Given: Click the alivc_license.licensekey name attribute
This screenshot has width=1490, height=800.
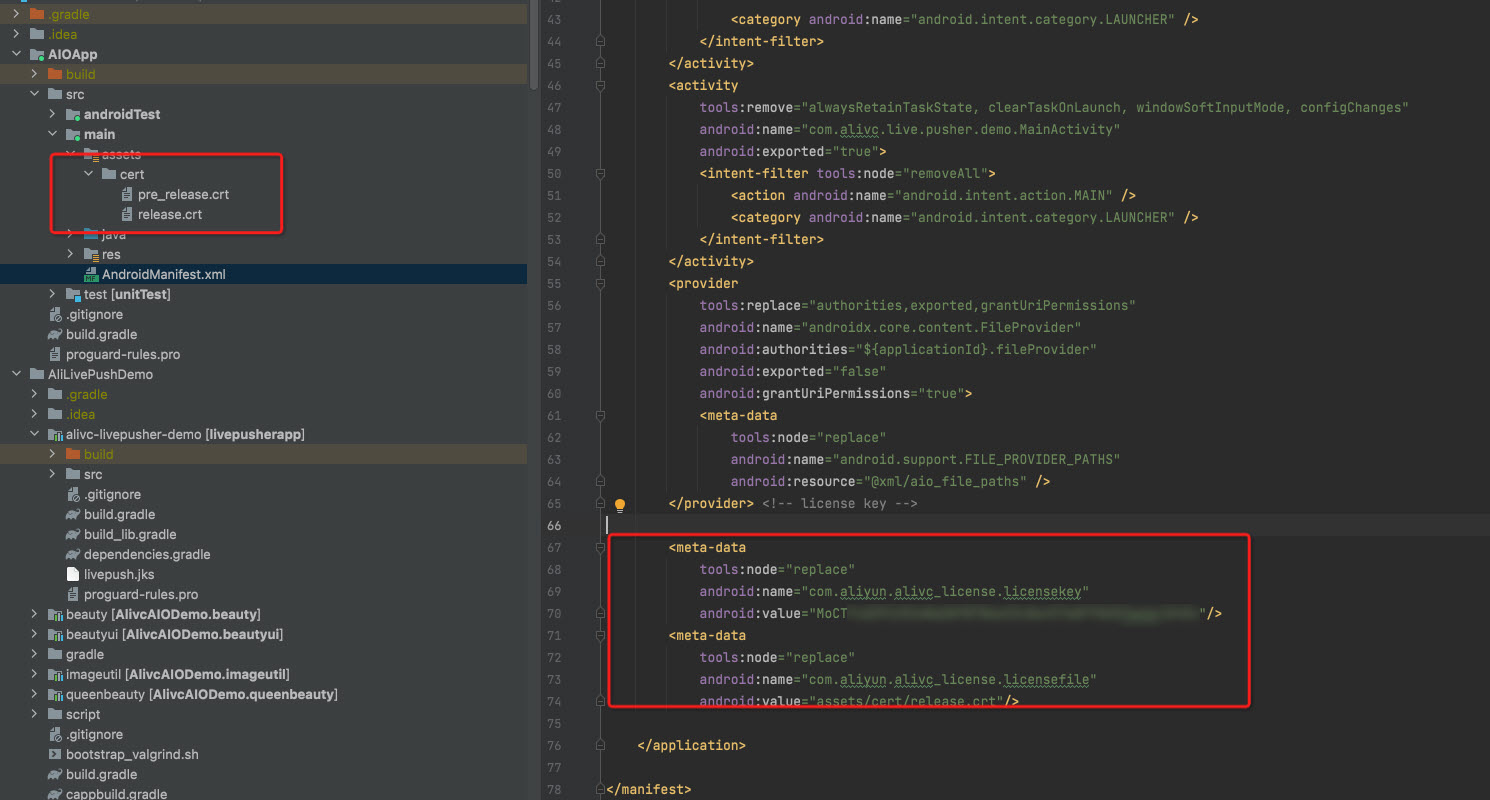Looking at the screenshot, I should tap(894, 592).
